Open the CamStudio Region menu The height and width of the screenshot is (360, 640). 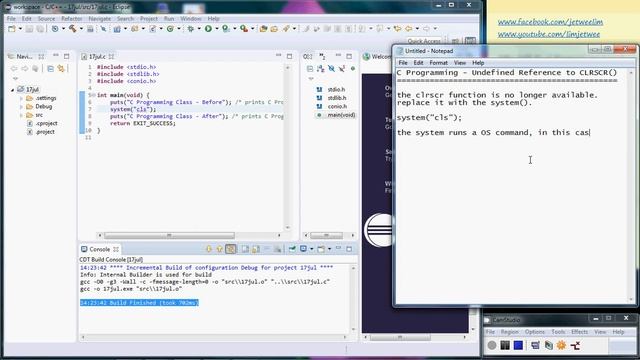[x=509, y=332]
